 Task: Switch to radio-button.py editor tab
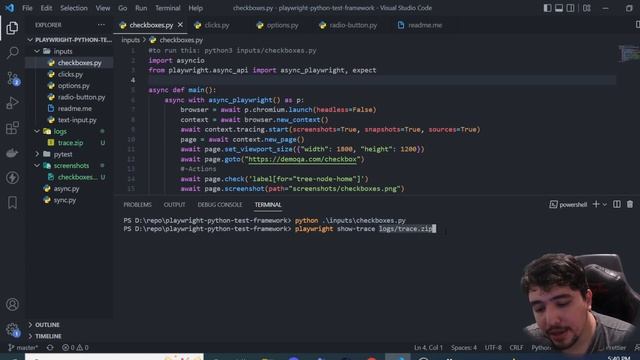coord(353,25)
